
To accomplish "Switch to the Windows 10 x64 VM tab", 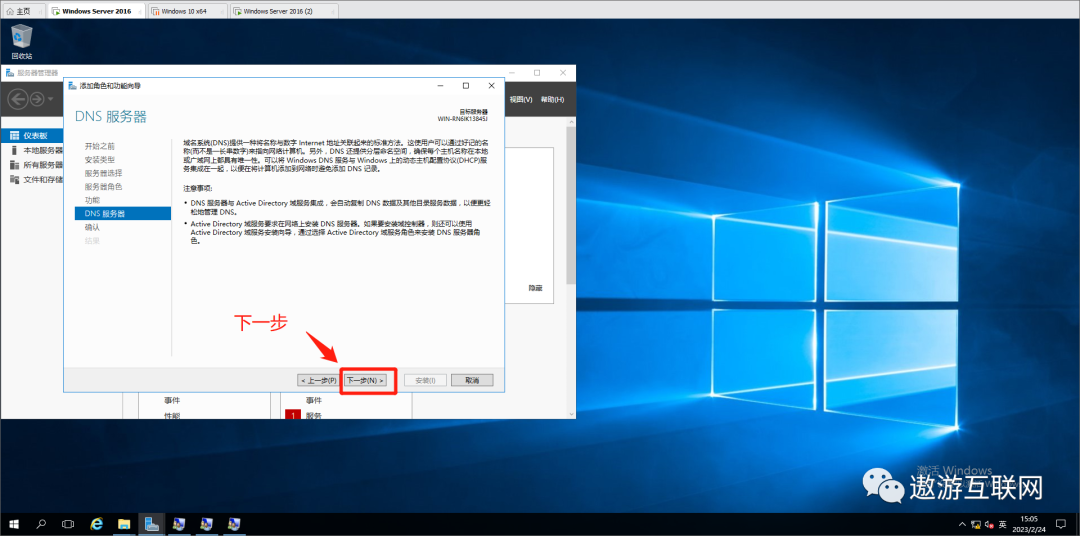I will pyautogui.click(x=187, y=11).
